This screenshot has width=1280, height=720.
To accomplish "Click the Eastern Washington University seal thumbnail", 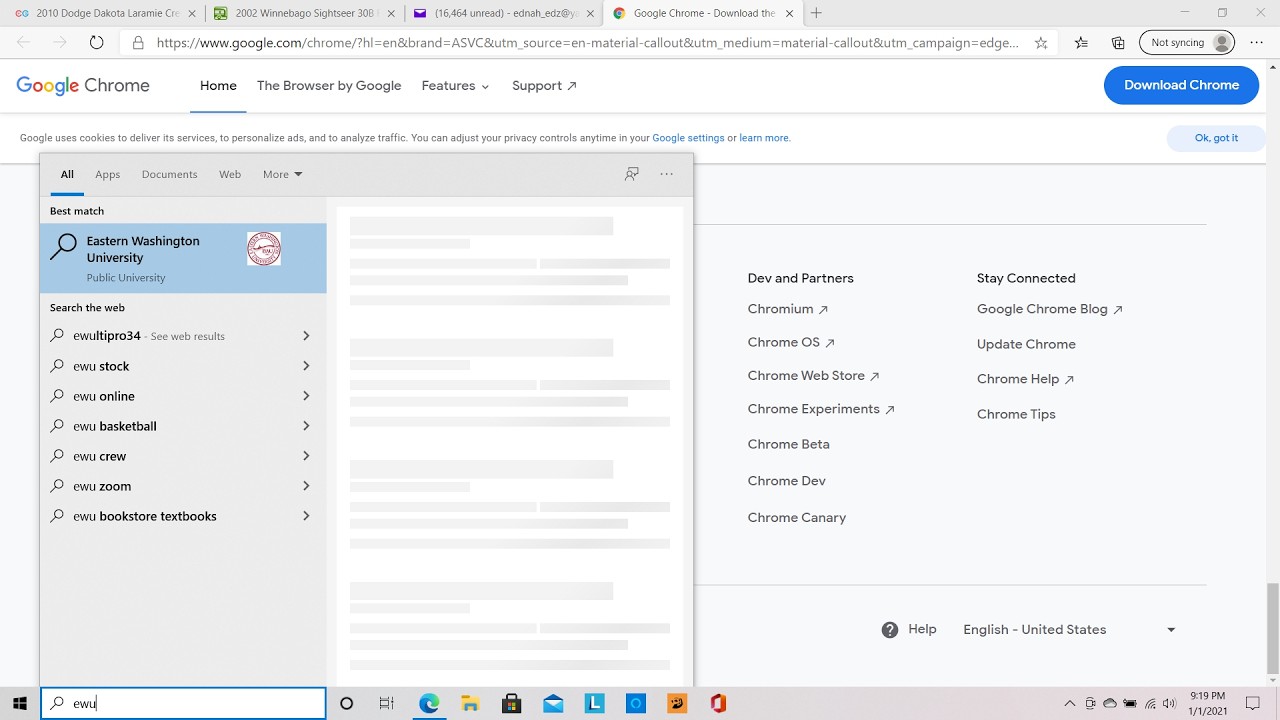I will (x=264, y=249).
